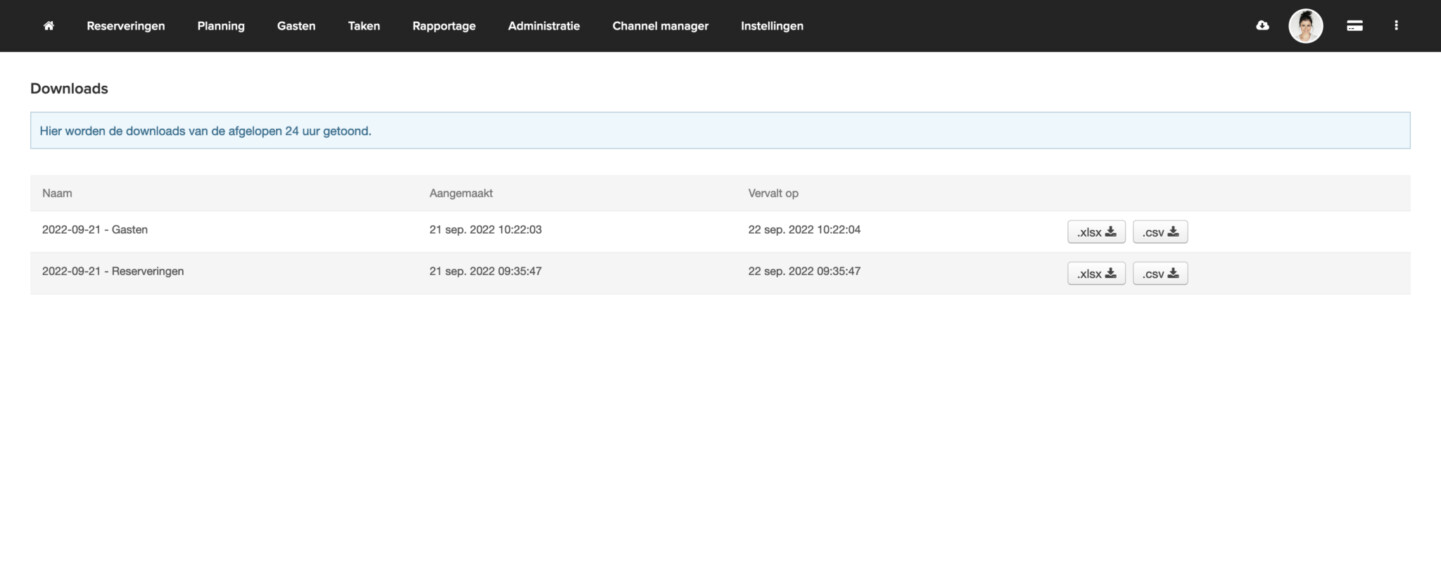Screen dimensions: 1441x563
Task: Download Reserveringen export as .csv
Action: pyautogui.click(x=1160, y=274)
